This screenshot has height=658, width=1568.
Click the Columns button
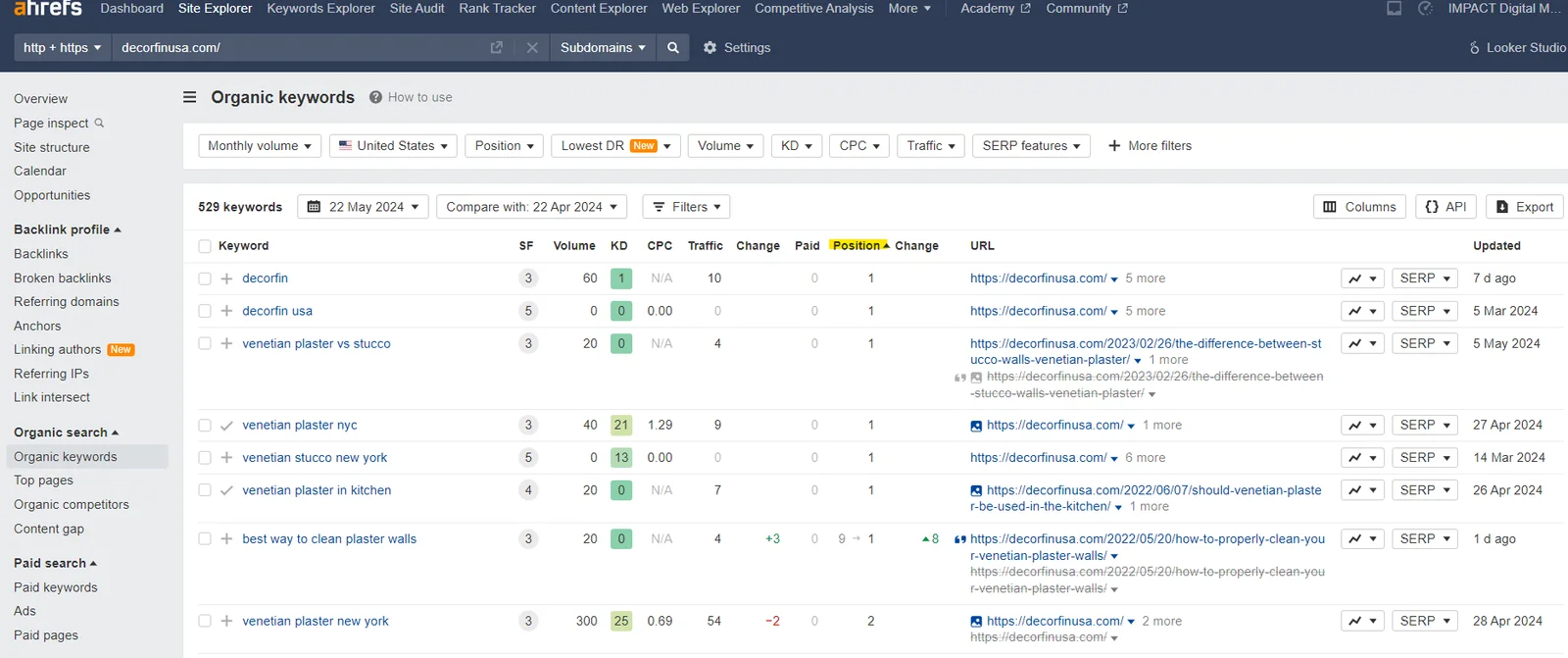click(1360, 207)
